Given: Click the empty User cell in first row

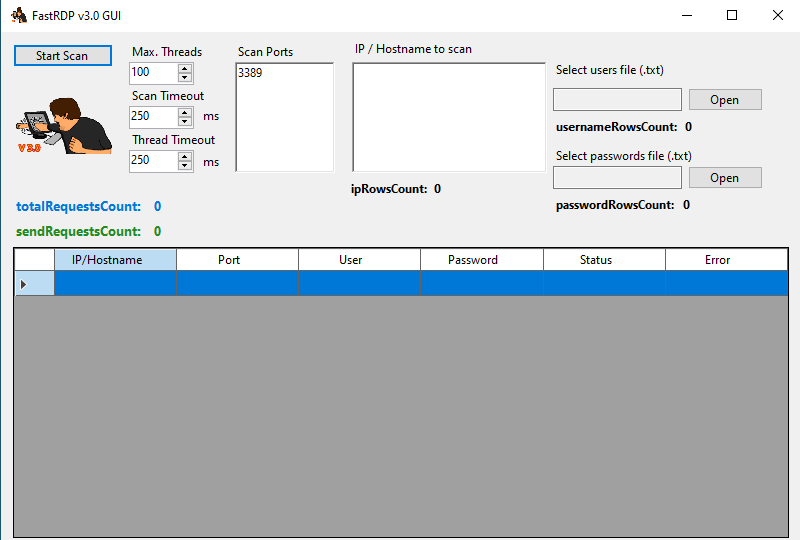Looking at the screenshot, I should pos(359,283).
